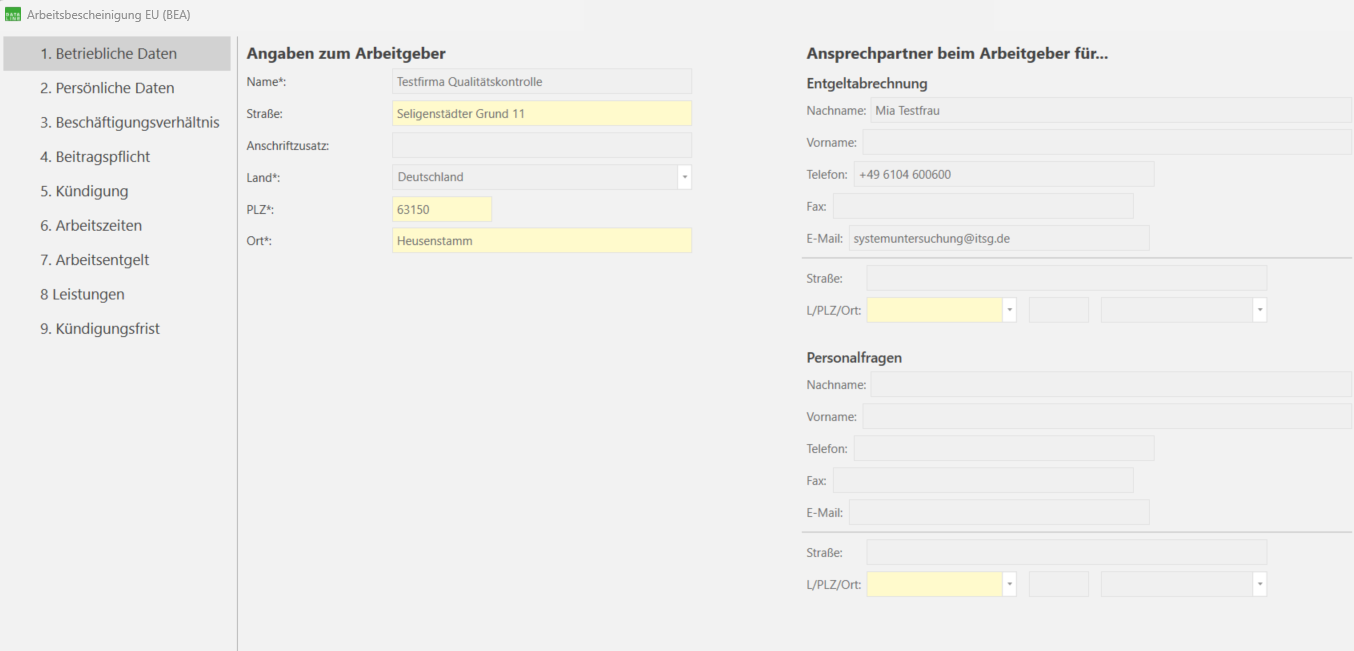
Task: Open the country dropdown under Entgeltabrechnung
Action: 1007,309
